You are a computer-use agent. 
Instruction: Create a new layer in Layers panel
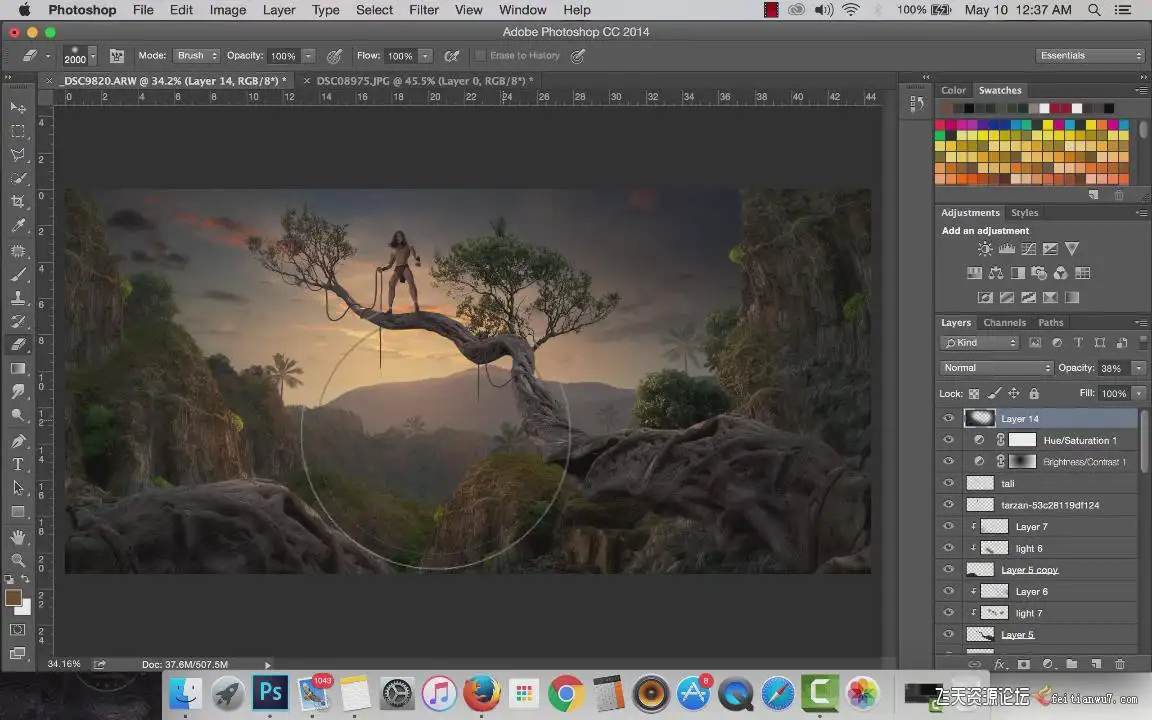[1096, 664]
